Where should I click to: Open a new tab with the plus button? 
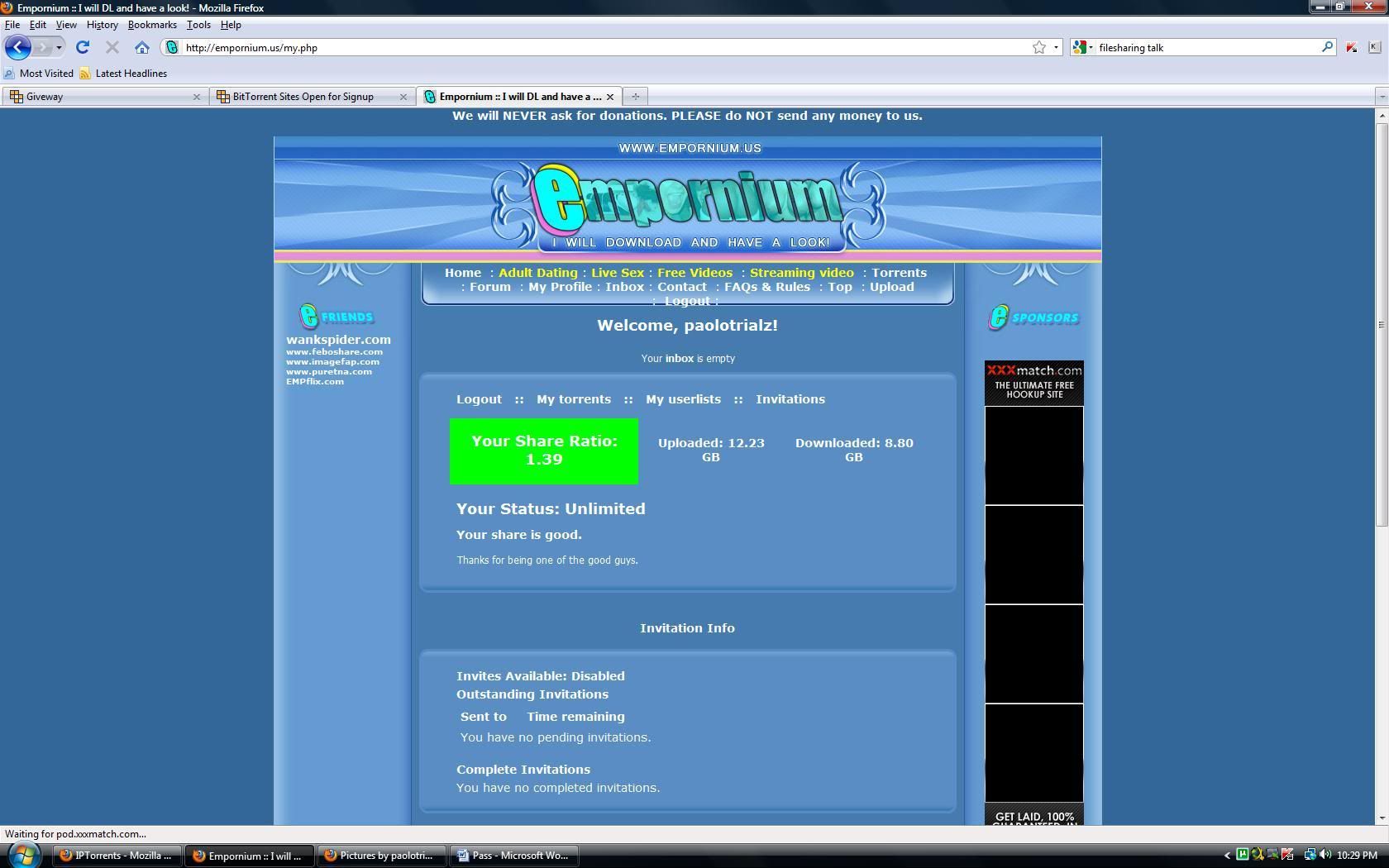pos(635,96)
